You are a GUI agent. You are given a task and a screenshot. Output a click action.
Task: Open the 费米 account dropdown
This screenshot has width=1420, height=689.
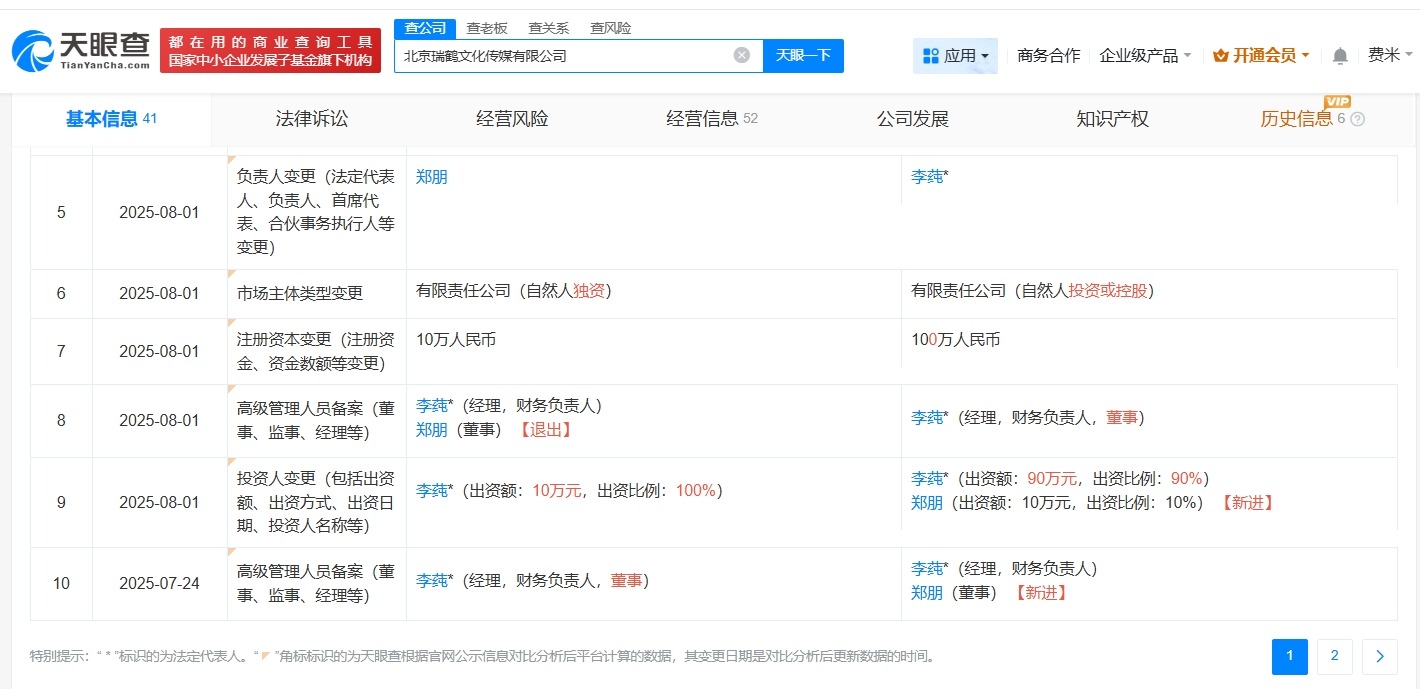pyautogui.click(x=1387, y=56)
